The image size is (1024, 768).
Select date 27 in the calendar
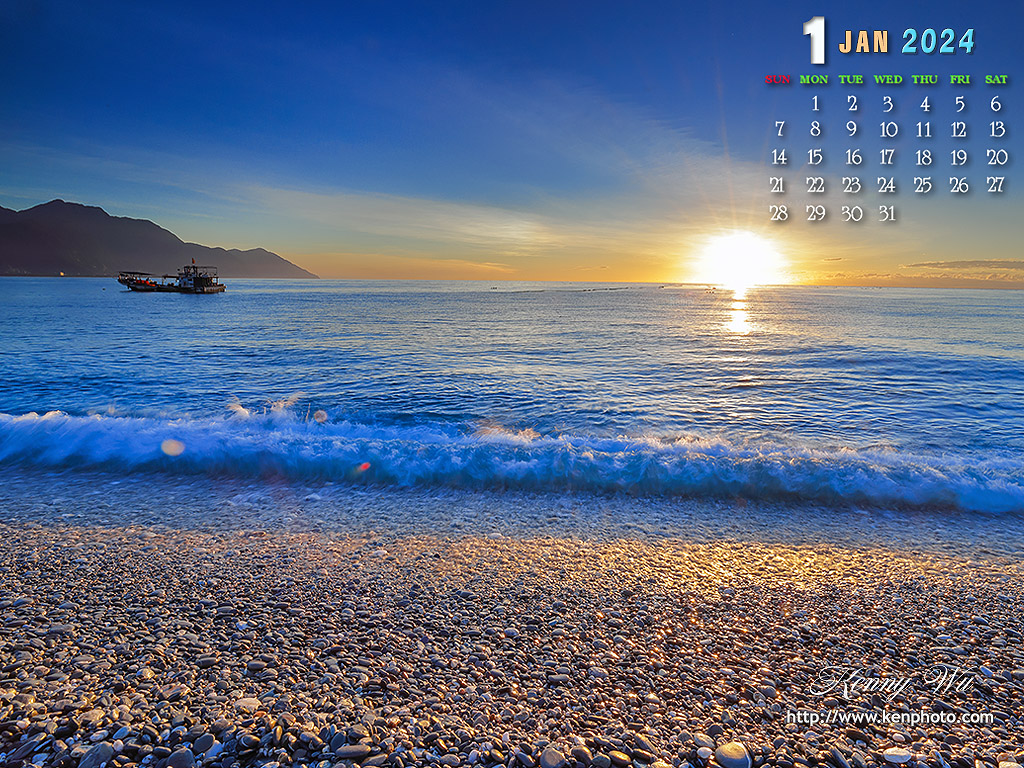click(995, 184)
